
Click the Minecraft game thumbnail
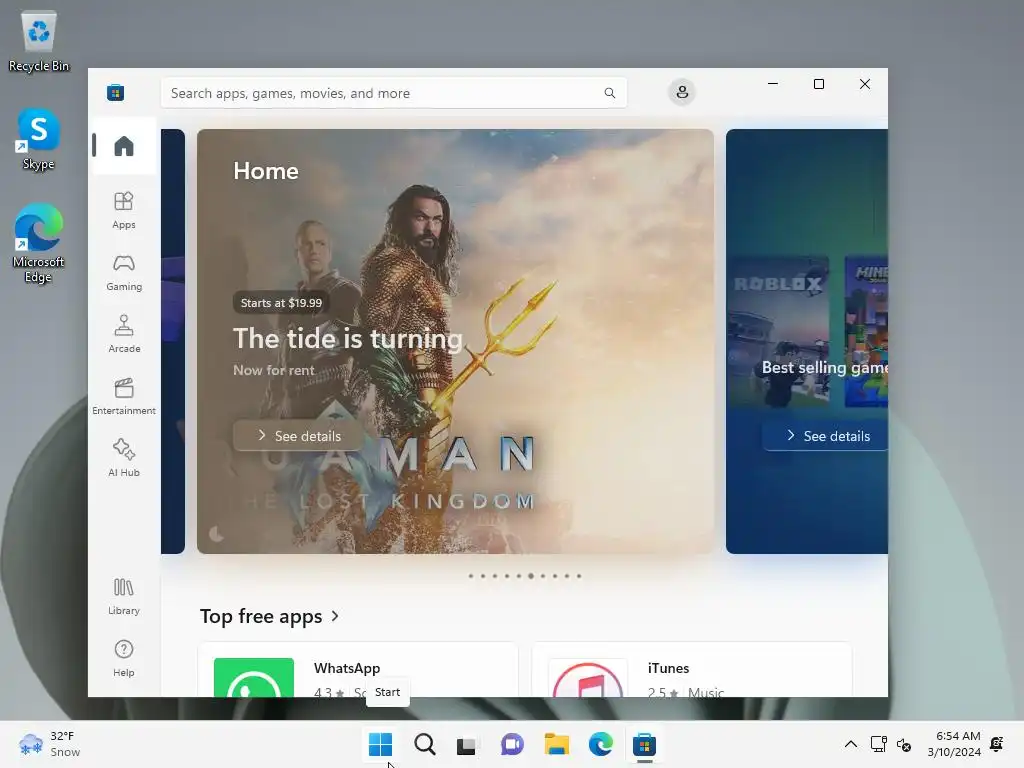tap(866, 331)
